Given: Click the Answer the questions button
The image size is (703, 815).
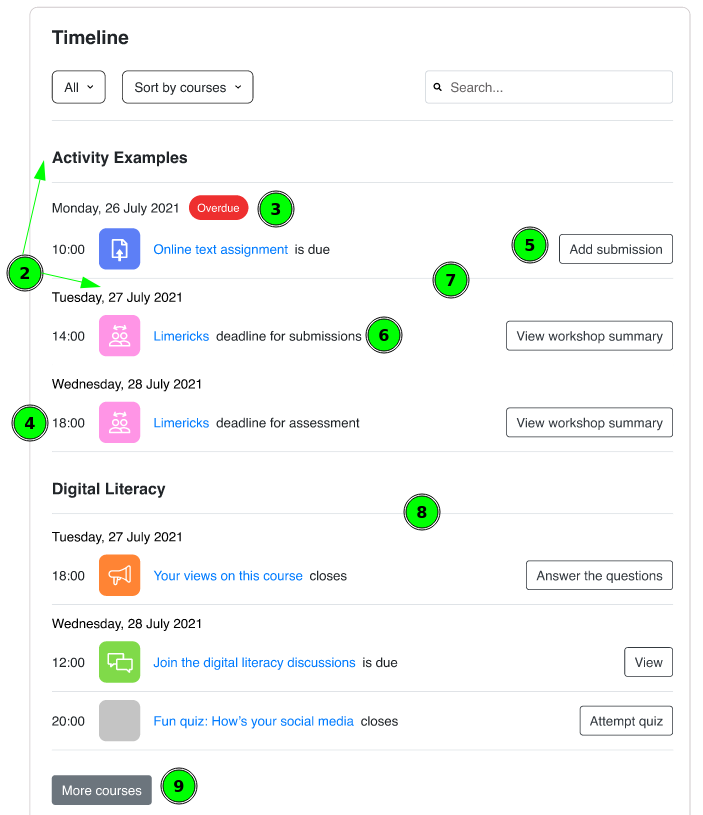Looking at the screenshot, I should click(599, 575).
